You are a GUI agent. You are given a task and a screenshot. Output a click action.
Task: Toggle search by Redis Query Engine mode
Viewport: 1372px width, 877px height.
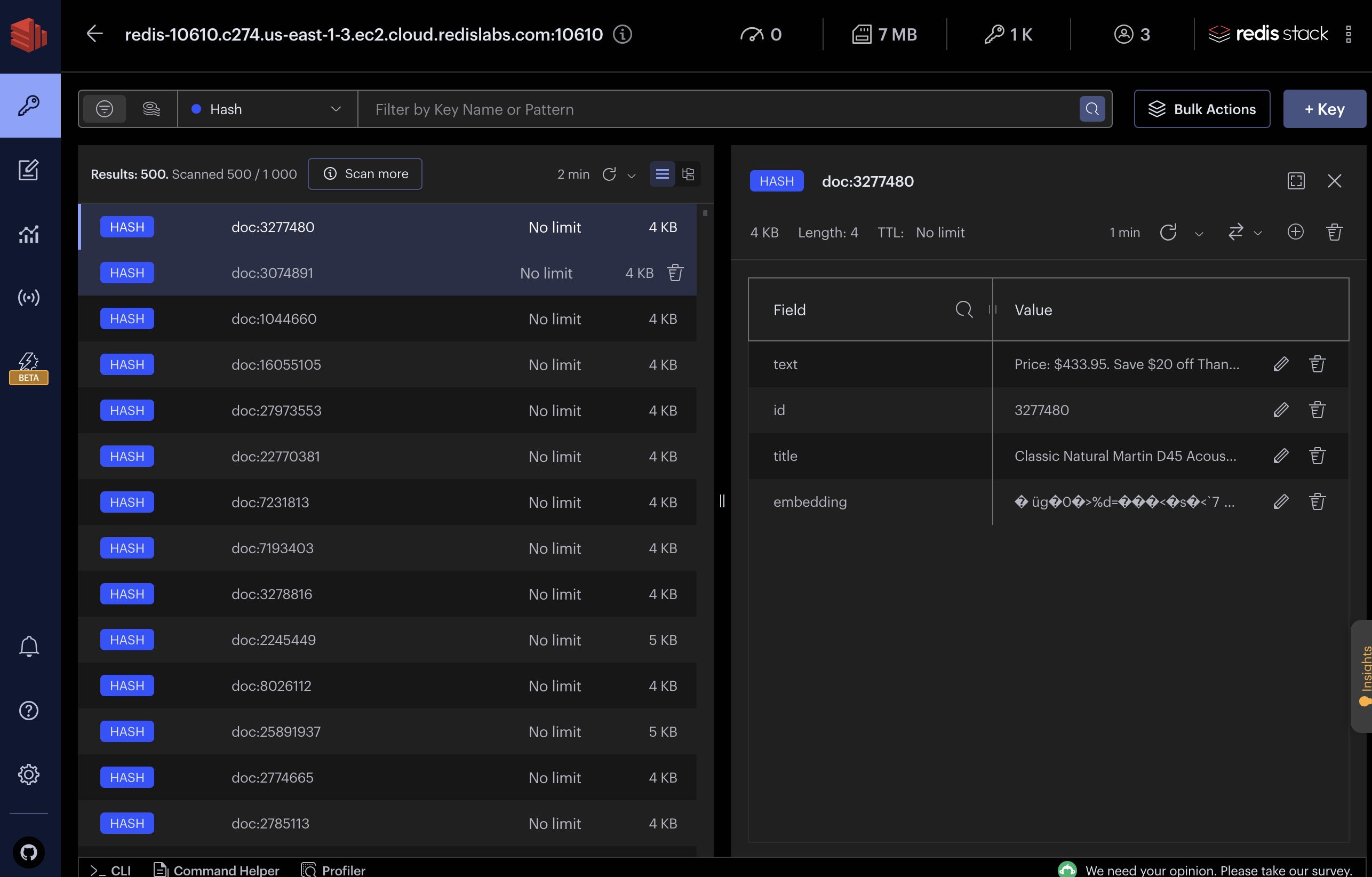(x=151, y=109)
